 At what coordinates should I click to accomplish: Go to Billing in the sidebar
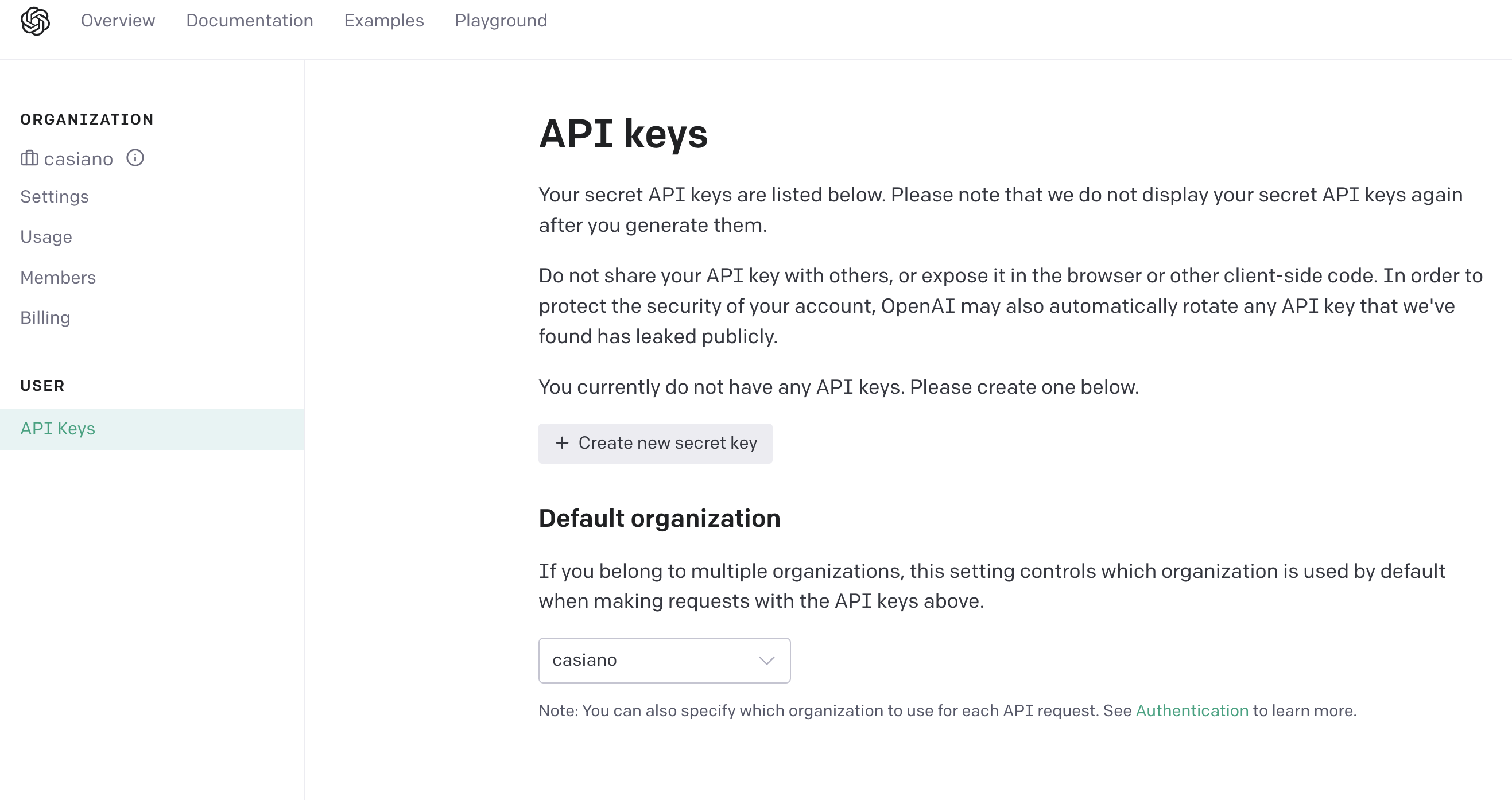45,317
